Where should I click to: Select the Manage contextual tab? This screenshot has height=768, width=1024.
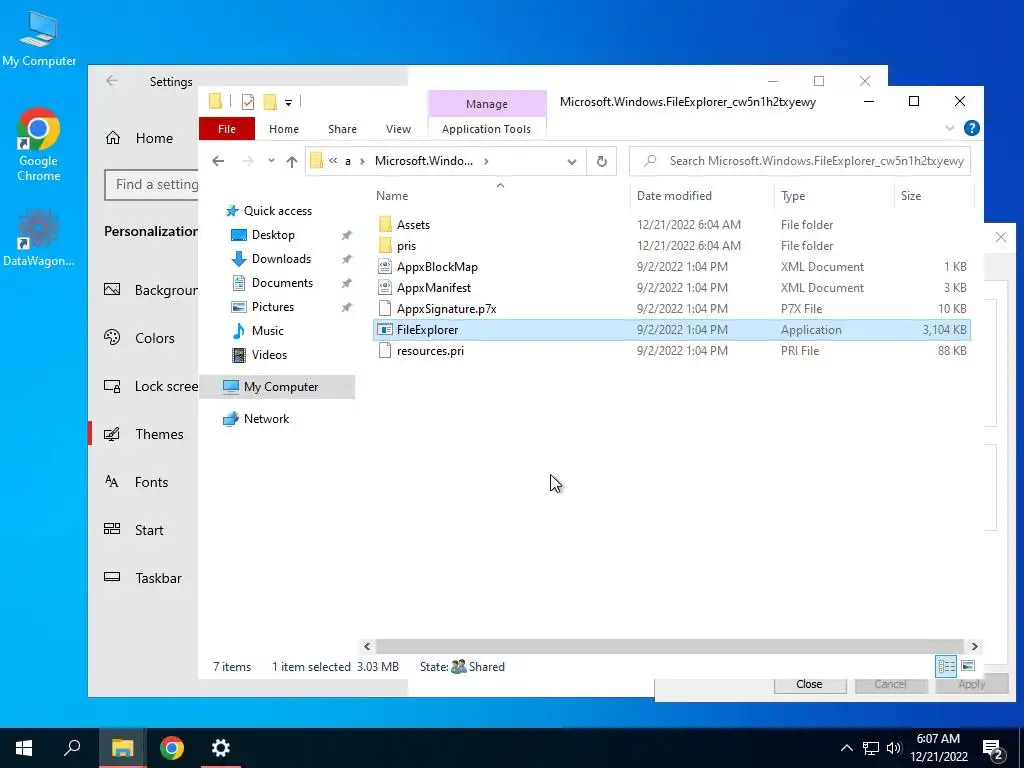487,104
